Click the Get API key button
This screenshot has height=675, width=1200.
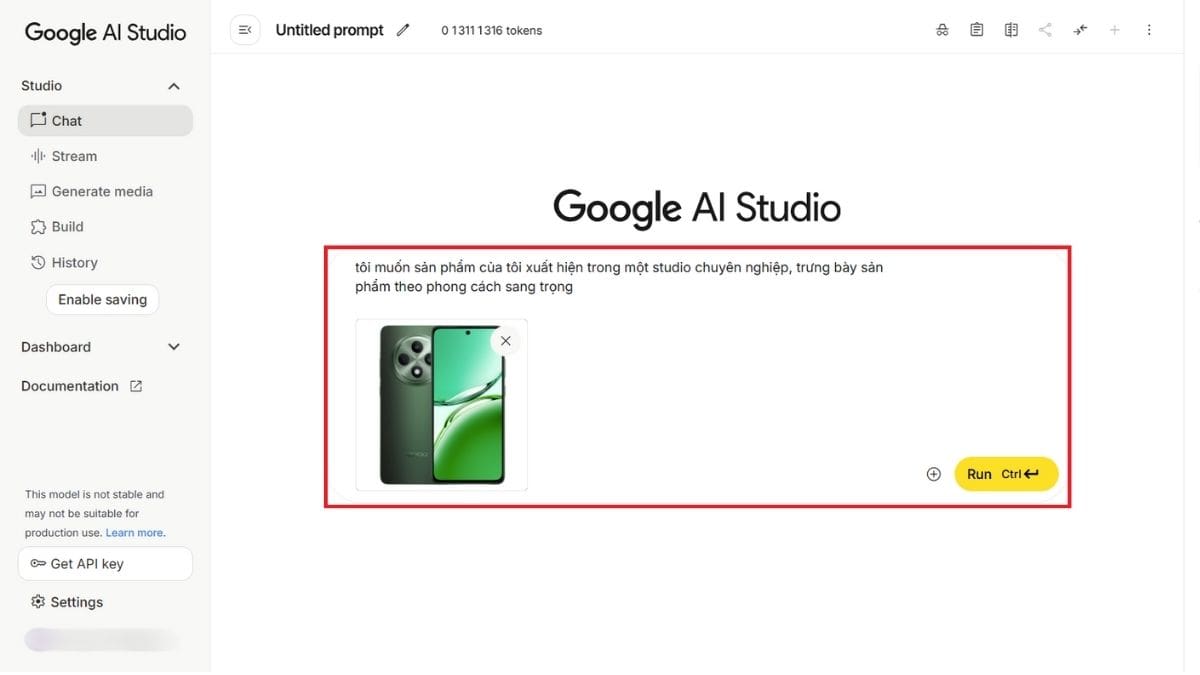pyautogui.click(x=105, y=563)
